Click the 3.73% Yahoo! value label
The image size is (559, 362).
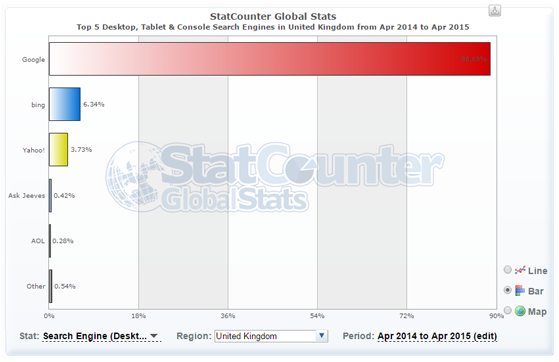81,150
